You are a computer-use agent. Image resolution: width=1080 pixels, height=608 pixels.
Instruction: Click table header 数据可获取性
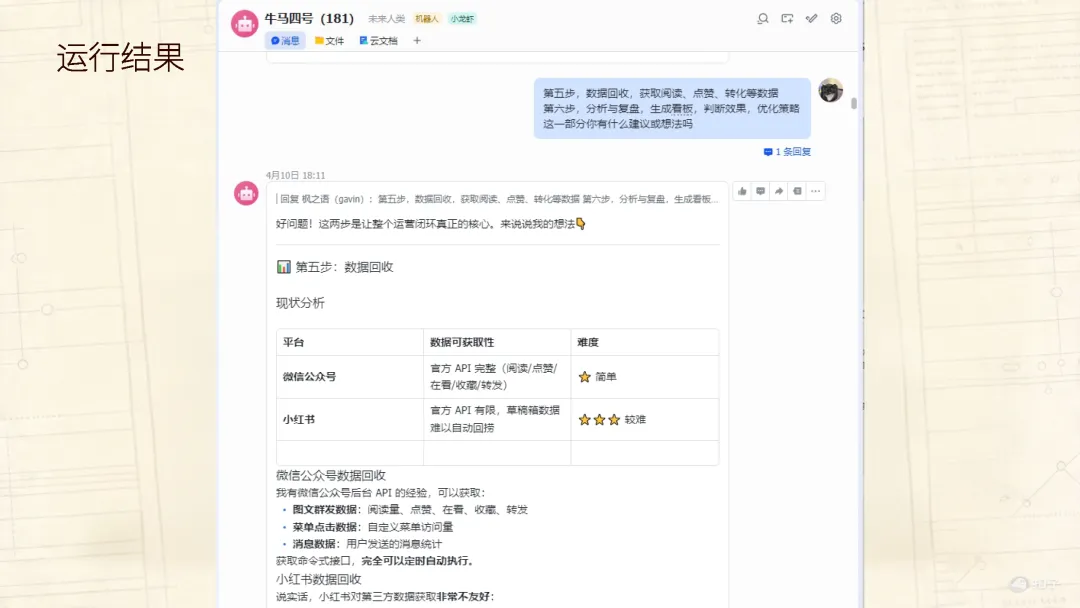coord(461,342)
